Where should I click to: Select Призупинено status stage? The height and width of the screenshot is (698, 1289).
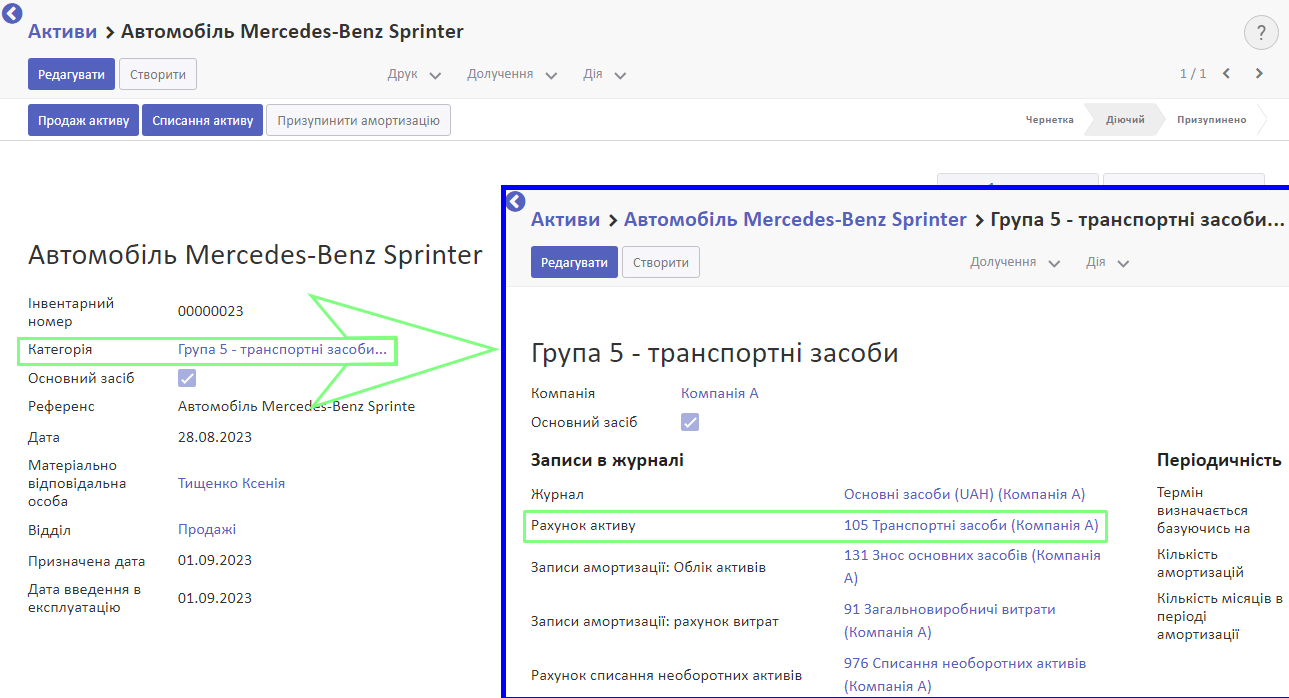pos(1212,120)
